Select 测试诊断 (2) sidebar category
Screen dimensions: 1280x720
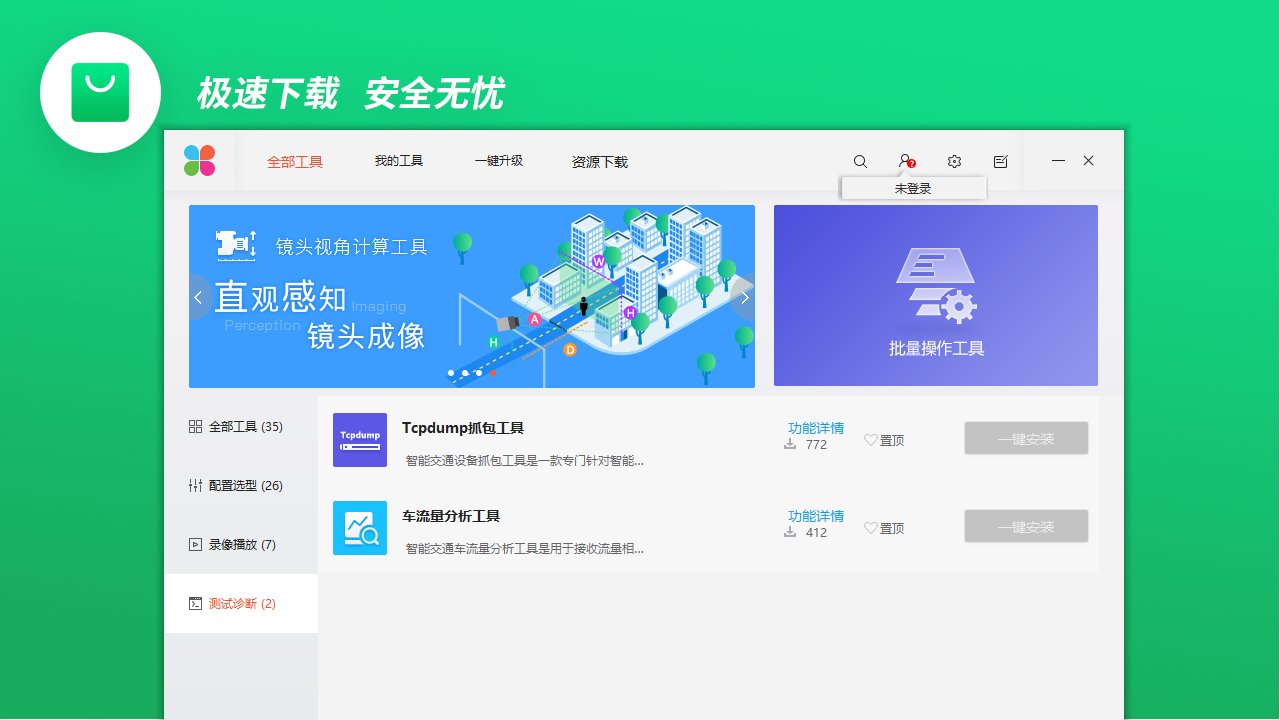(241, 604)
